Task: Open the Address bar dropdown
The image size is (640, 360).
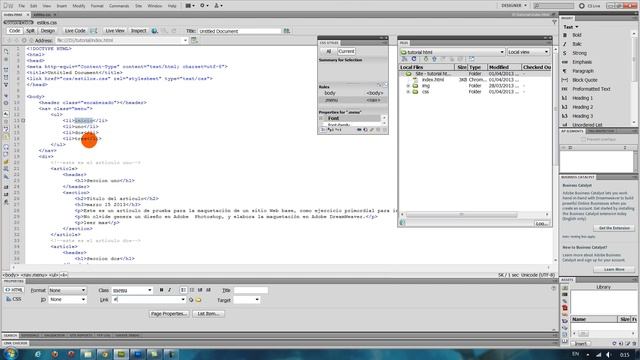Action: 185,40
